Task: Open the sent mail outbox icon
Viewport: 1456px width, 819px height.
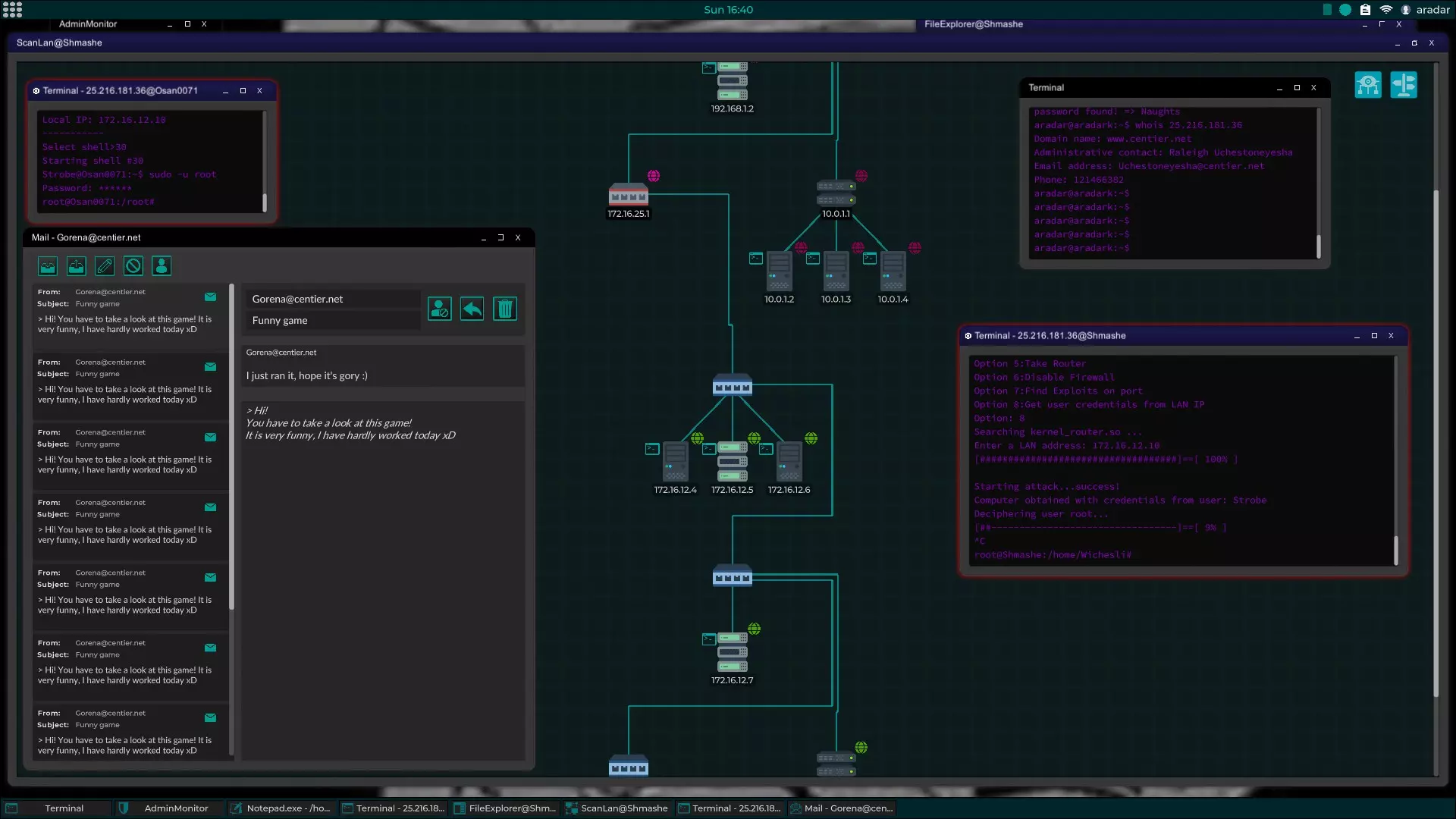Action: (77, 266)
